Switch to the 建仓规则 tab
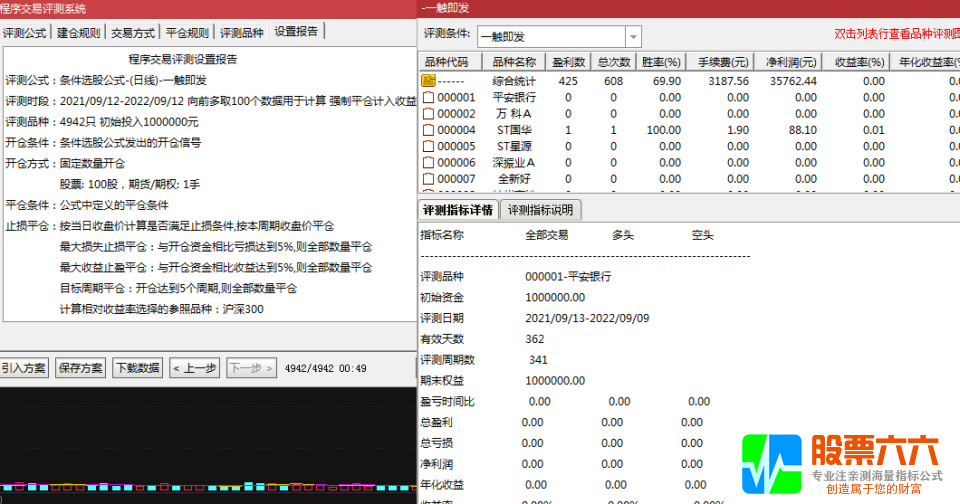 (x=78, y=32)
